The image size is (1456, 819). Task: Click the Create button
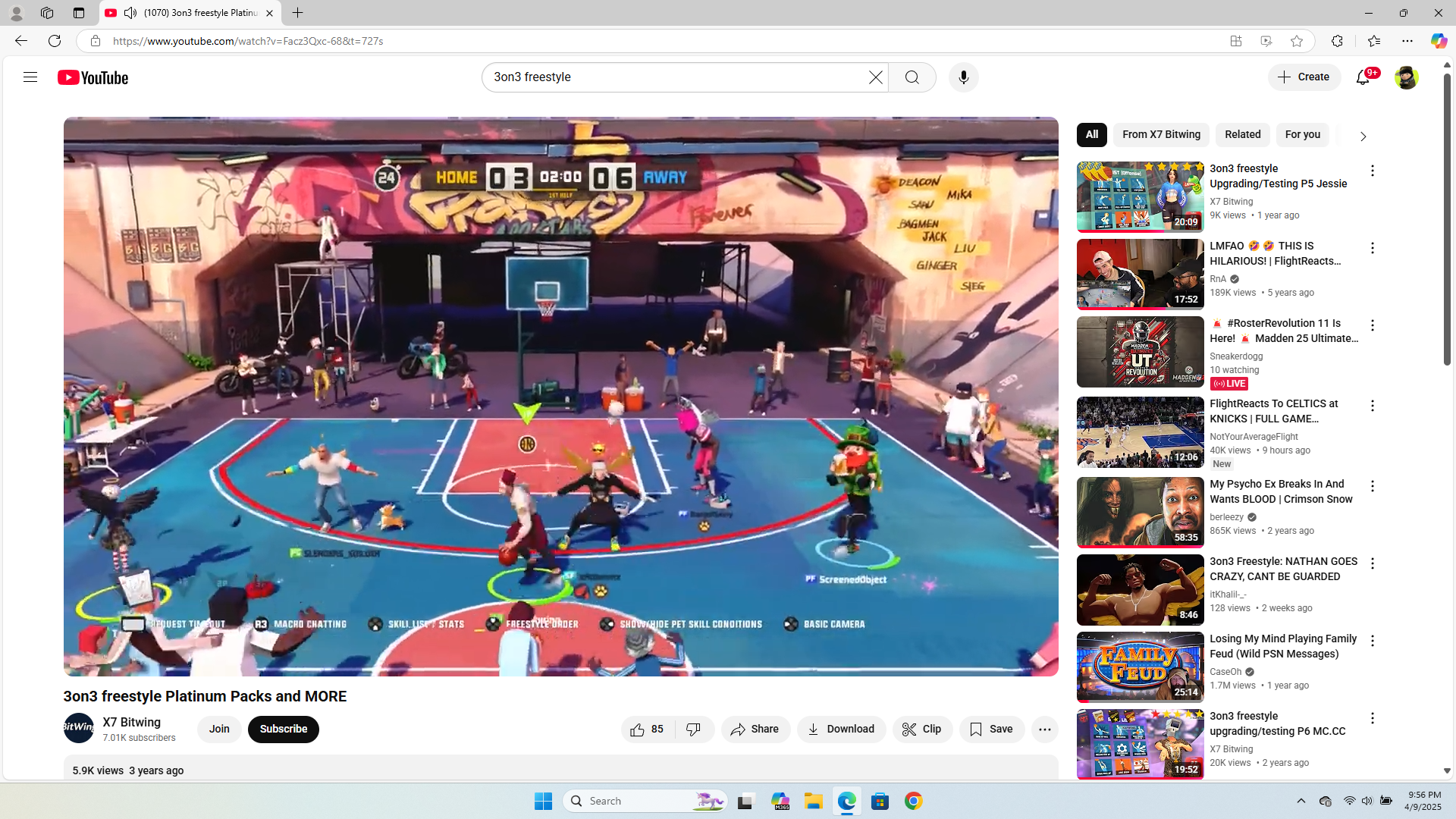[1304, 77]
